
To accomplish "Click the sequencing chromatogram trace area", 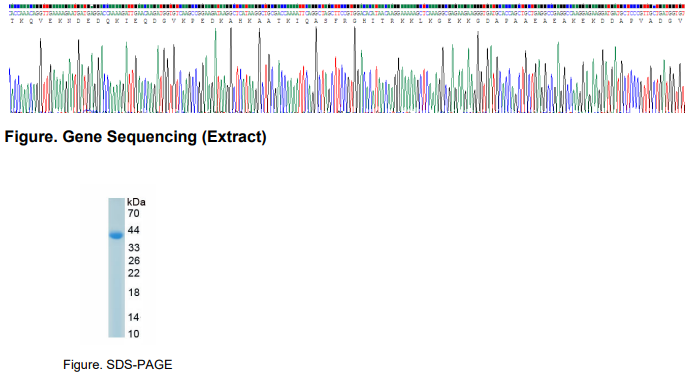I will [x=347, y=69].
